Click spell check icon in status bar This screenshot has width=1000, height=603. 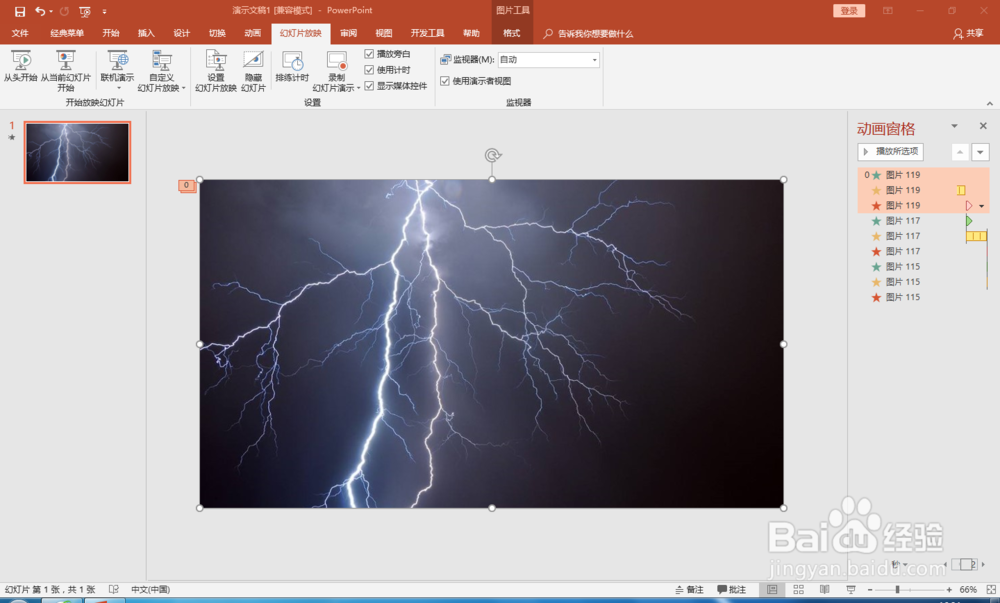(114, 590)
